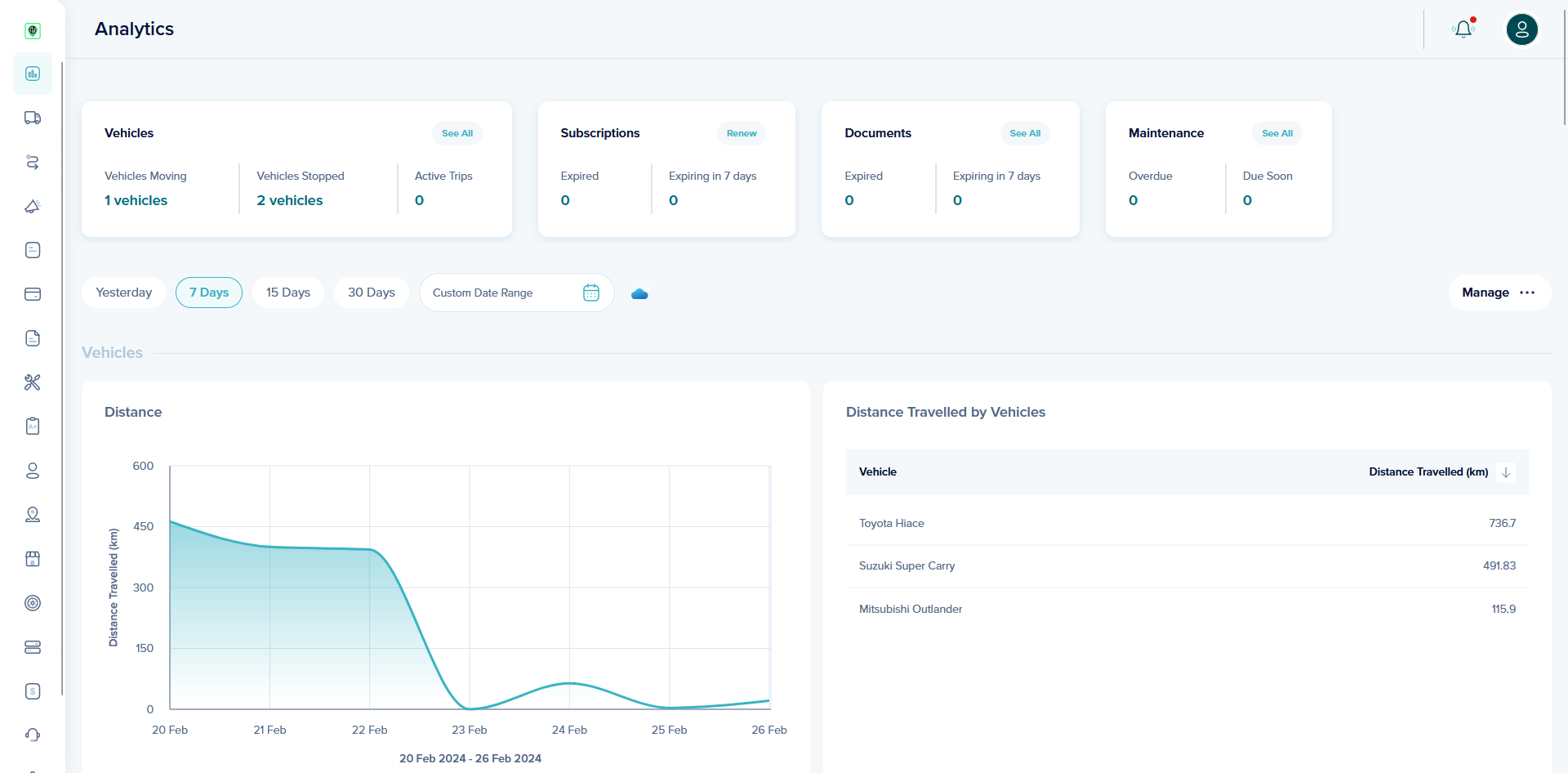Select the 7 Days range
The width and height of the screenshot is (1568, 773).
coord(209,293)
